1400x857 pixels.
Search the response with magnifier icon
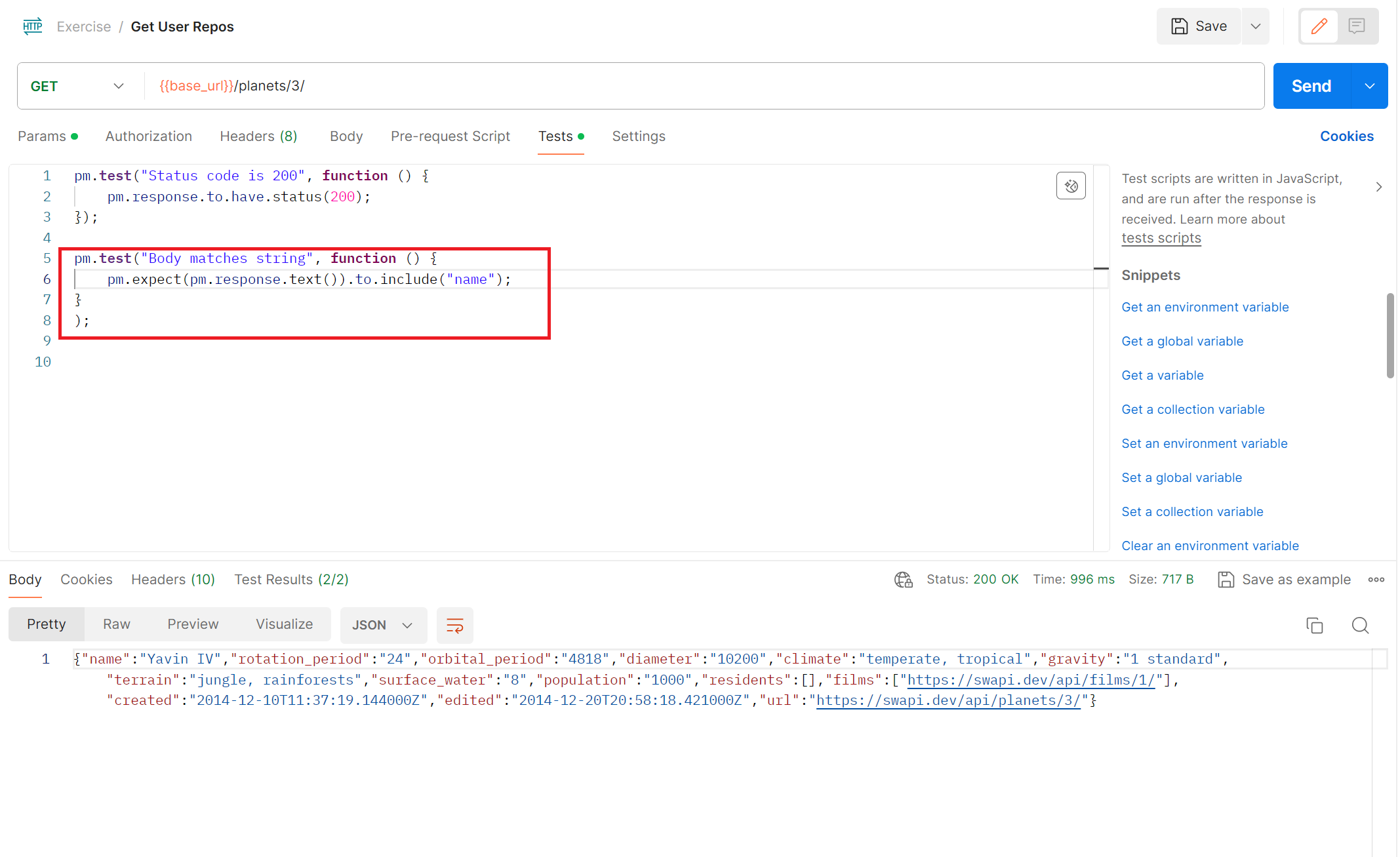(x=1360, y=625)
